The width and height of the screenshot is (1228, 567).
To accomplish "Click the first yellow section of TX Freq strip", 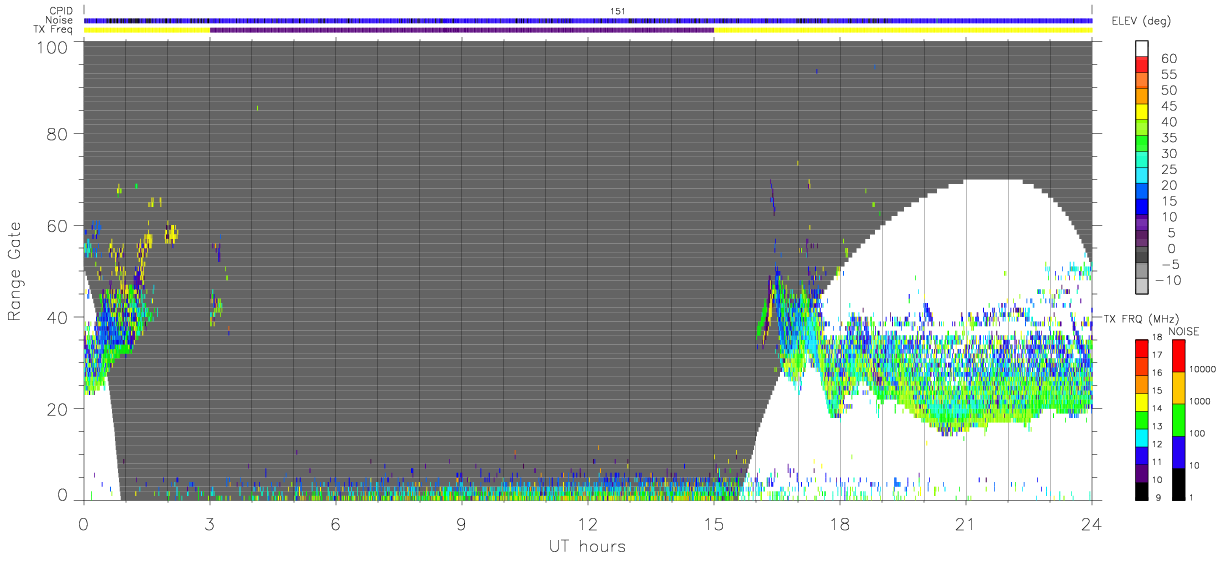I will click(147, 30).
